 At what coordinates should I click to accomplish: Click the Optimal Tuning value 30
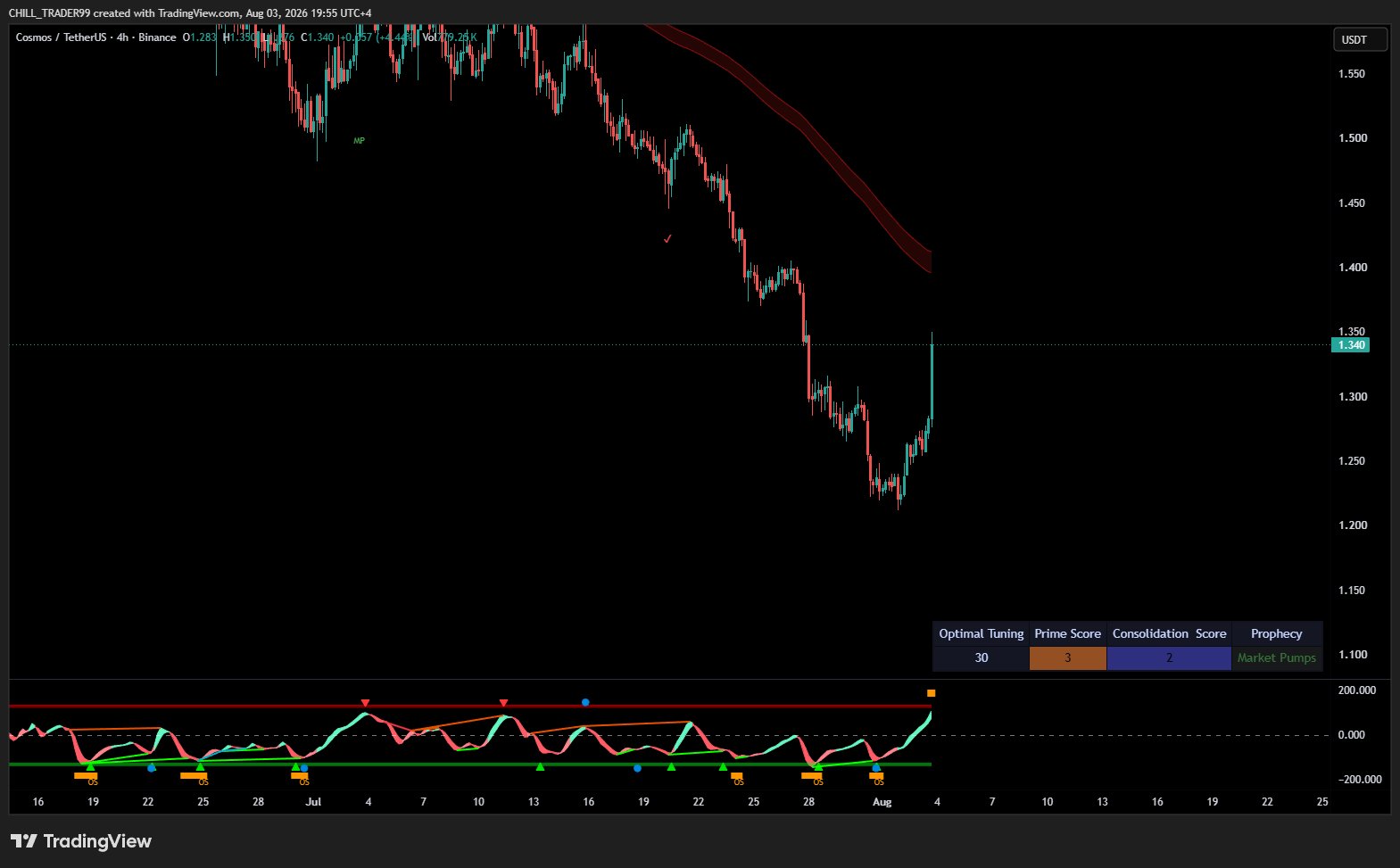click(981, 658)
